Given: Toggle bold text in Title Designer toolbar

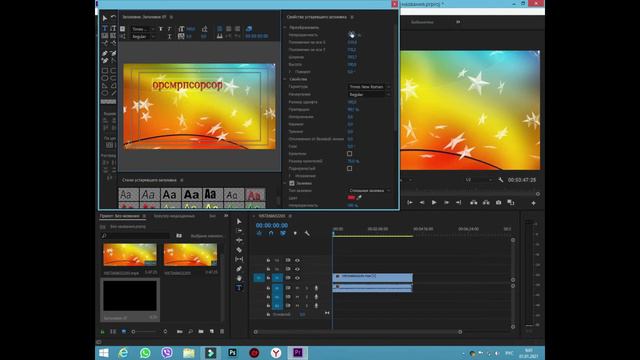Looking at the screenshot, I should point(161,29).
